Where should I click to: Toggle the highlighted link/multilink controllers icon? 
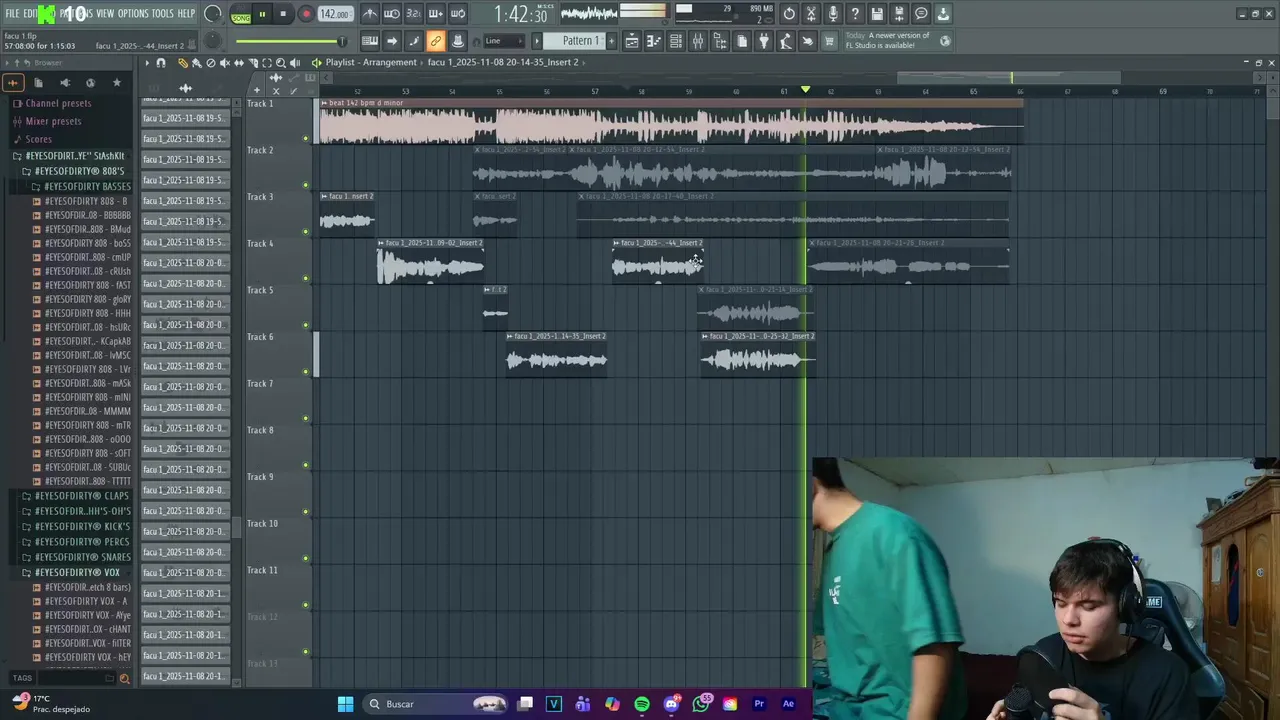point(436,41)
